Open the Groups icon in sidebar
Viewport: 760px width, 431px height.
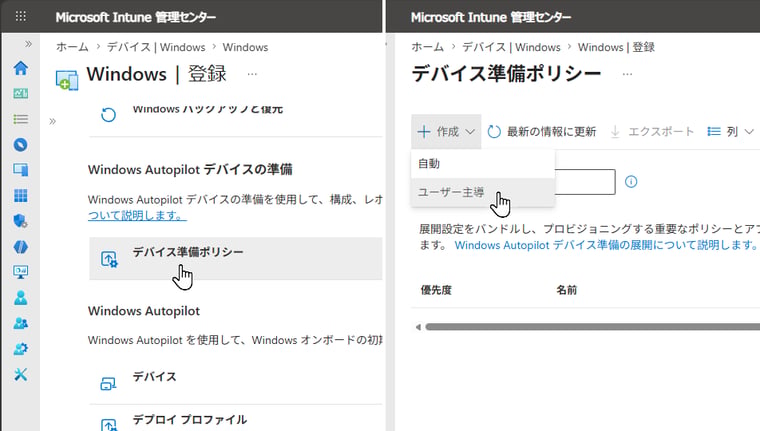point(20,323)
